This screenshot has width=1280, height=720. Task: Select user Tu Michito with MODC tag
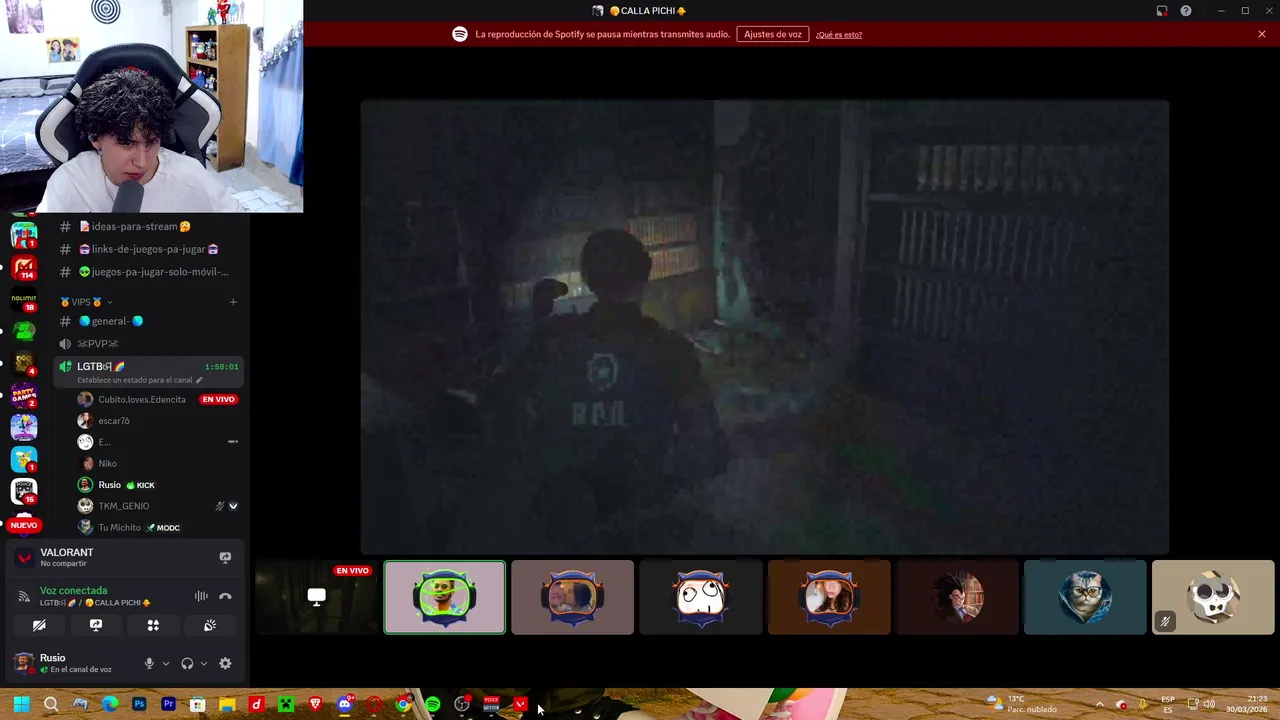(x=119, y=528)
